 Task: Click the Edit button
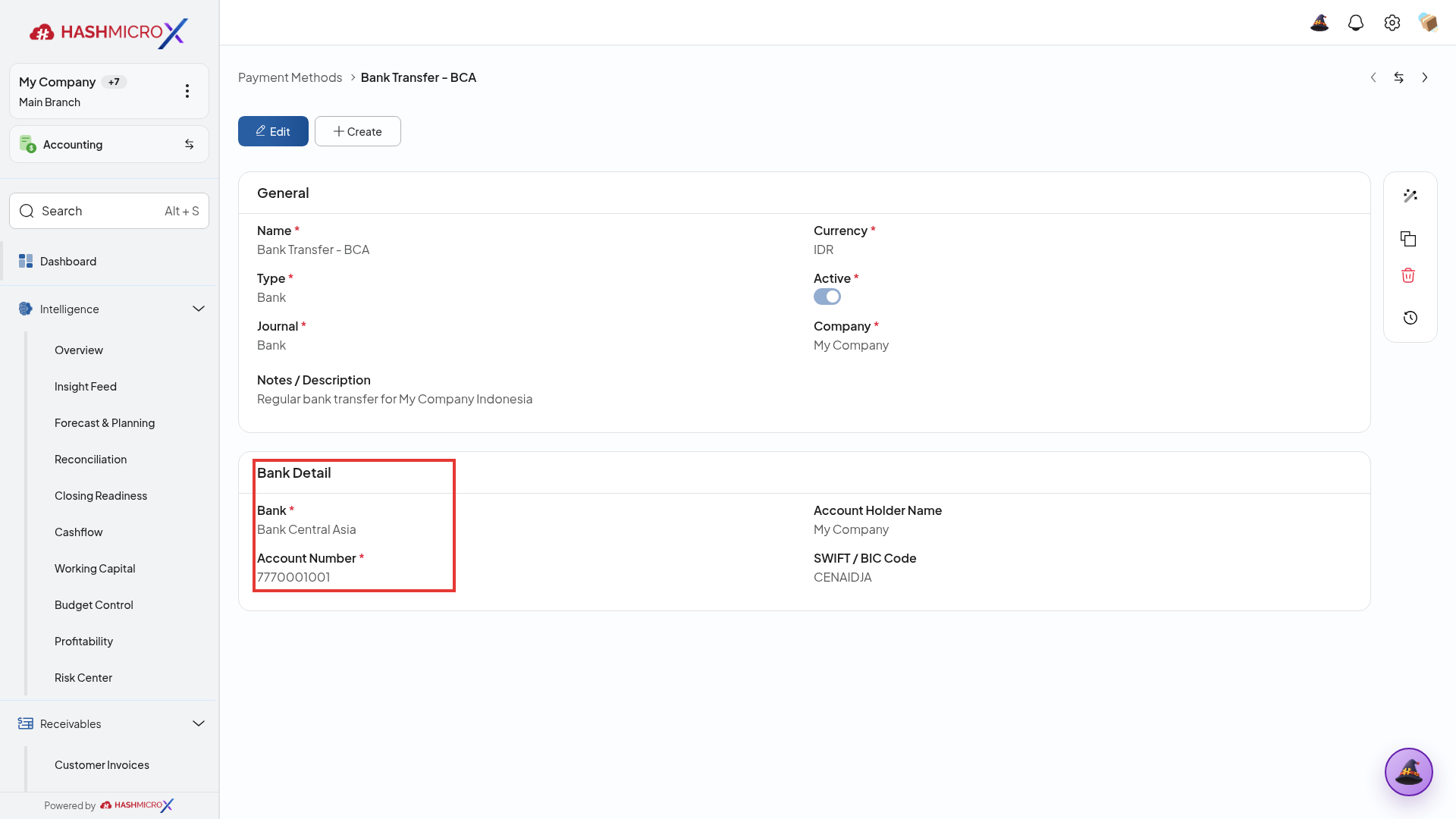pos(273,131)
